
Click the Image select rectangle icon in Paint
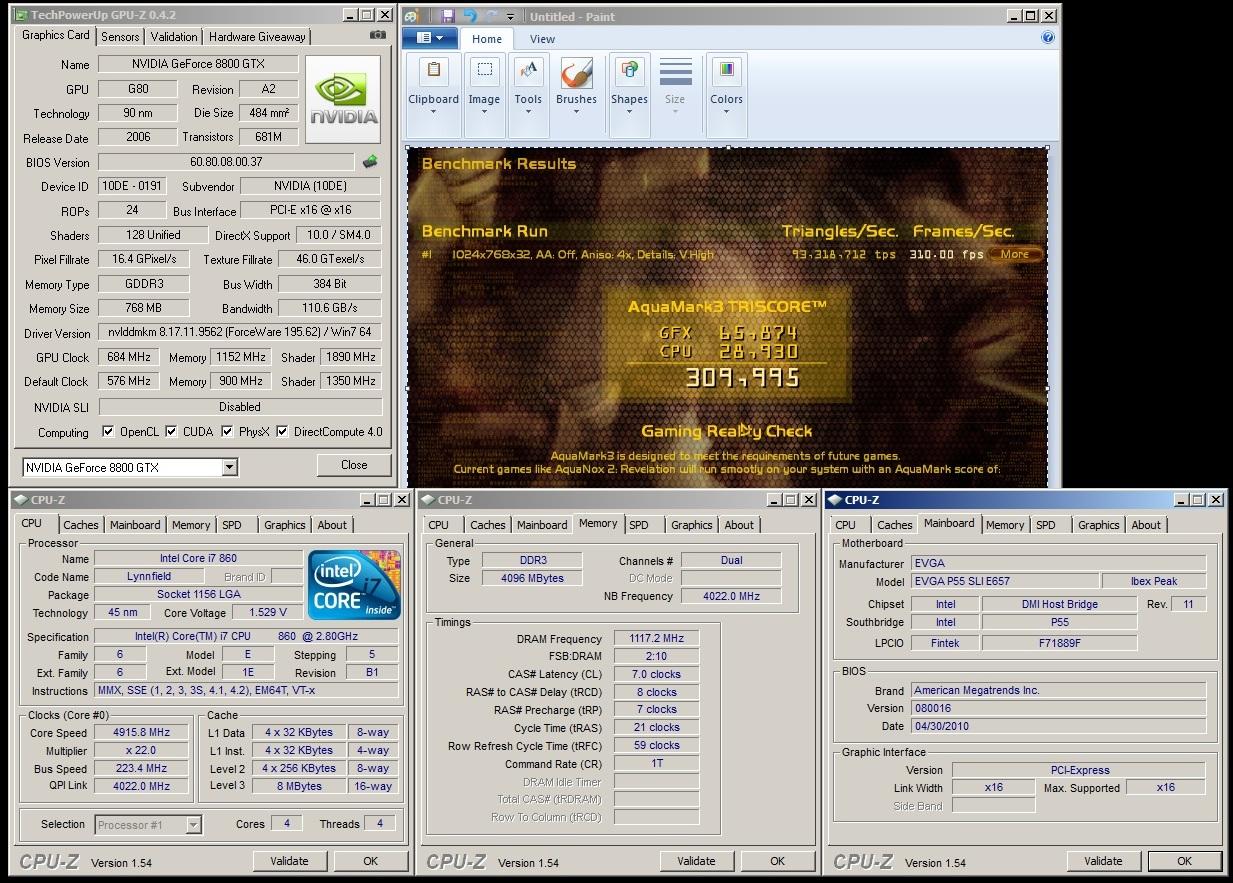(x=484, y=71)
